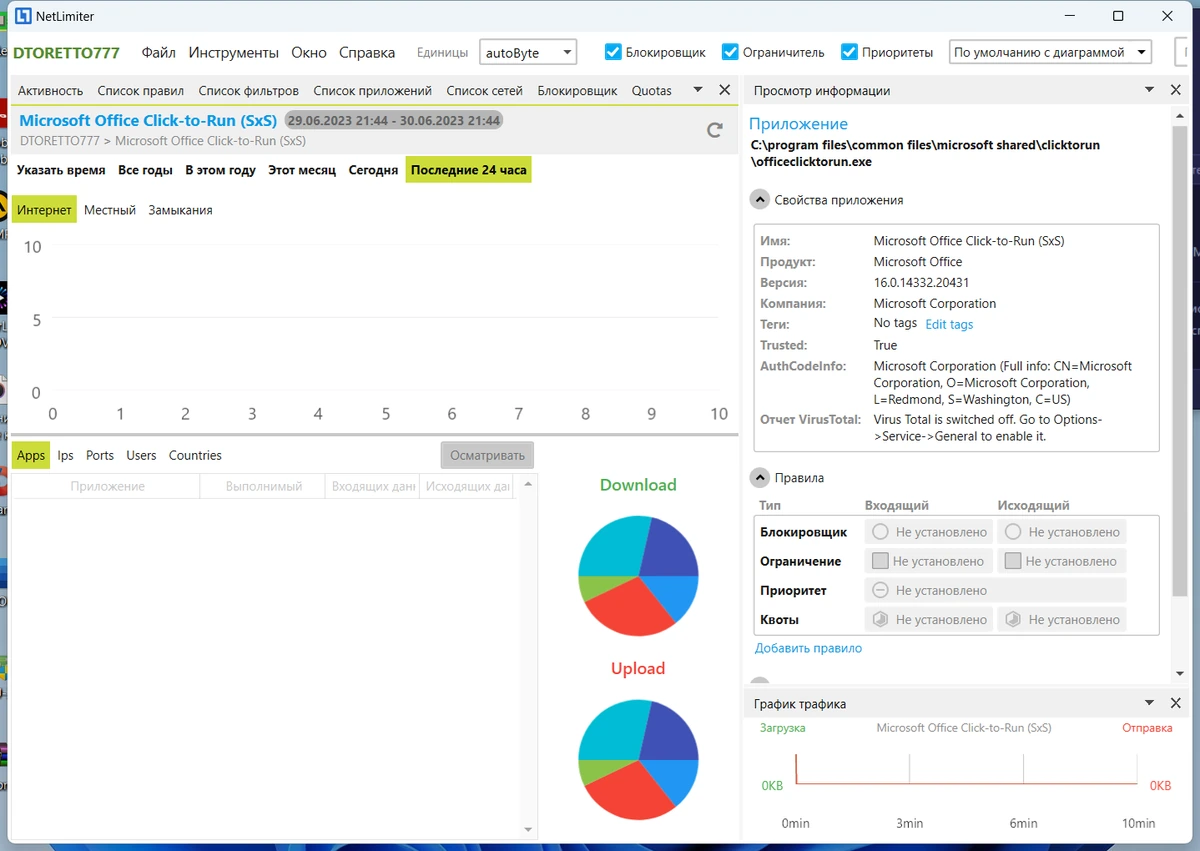Toggle the Блокировщик checkbox in the toolbar
1200x851 pixels.
tap(613, 52)
